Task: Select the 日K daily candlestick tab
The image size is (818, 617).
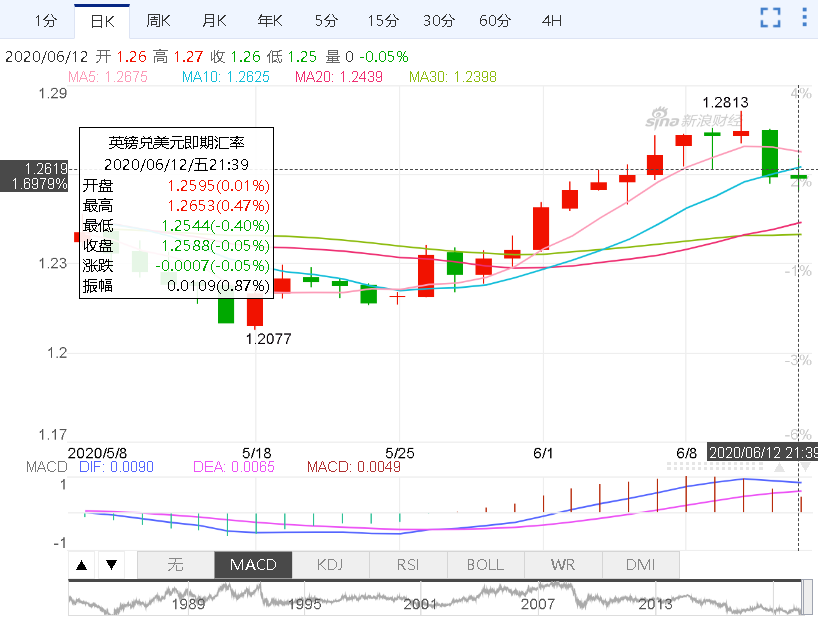Action: pyautogui.click(x=102, y=21)
